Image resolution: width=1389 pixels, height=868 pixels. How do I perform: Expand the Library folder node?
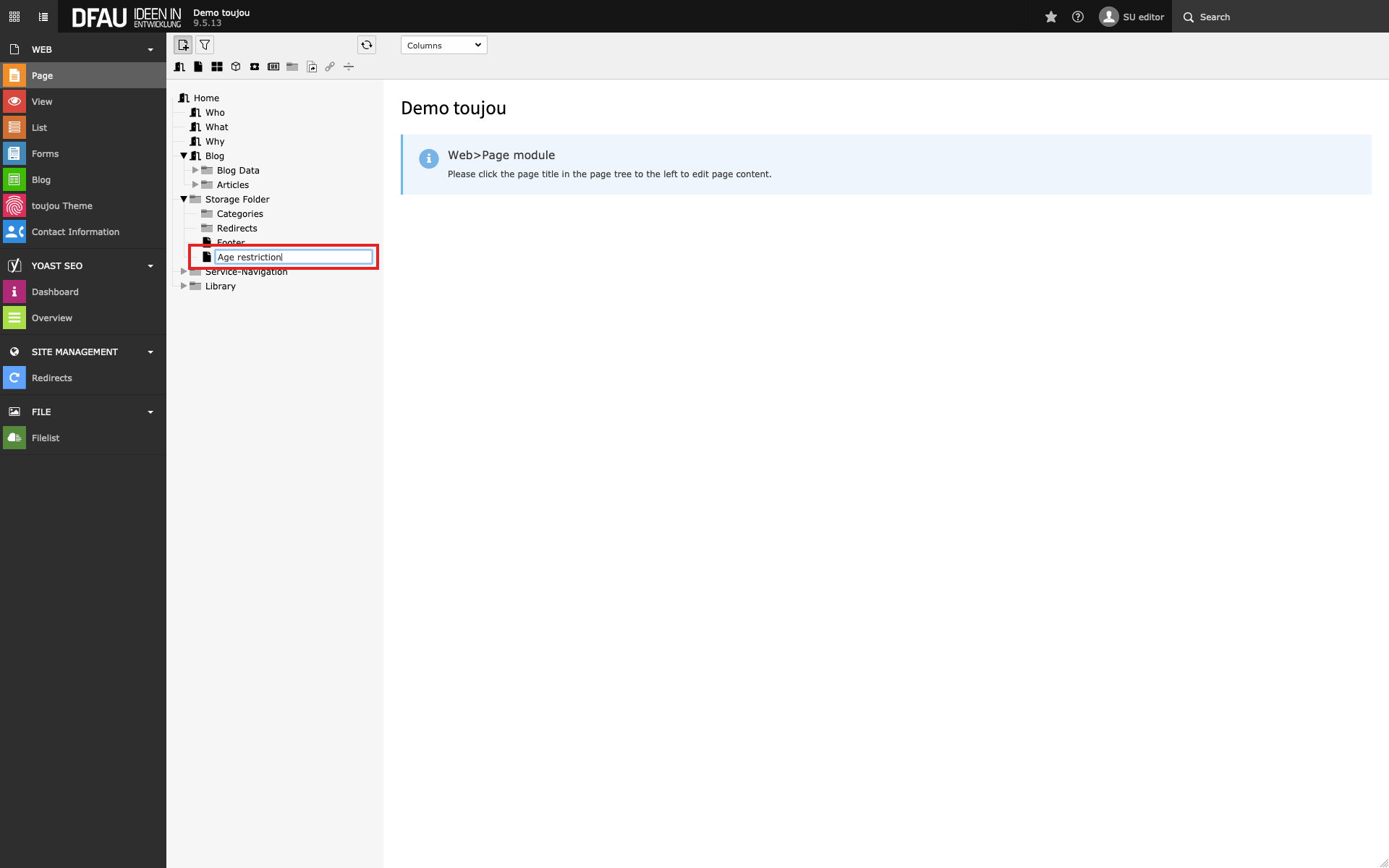coord(184,286)
